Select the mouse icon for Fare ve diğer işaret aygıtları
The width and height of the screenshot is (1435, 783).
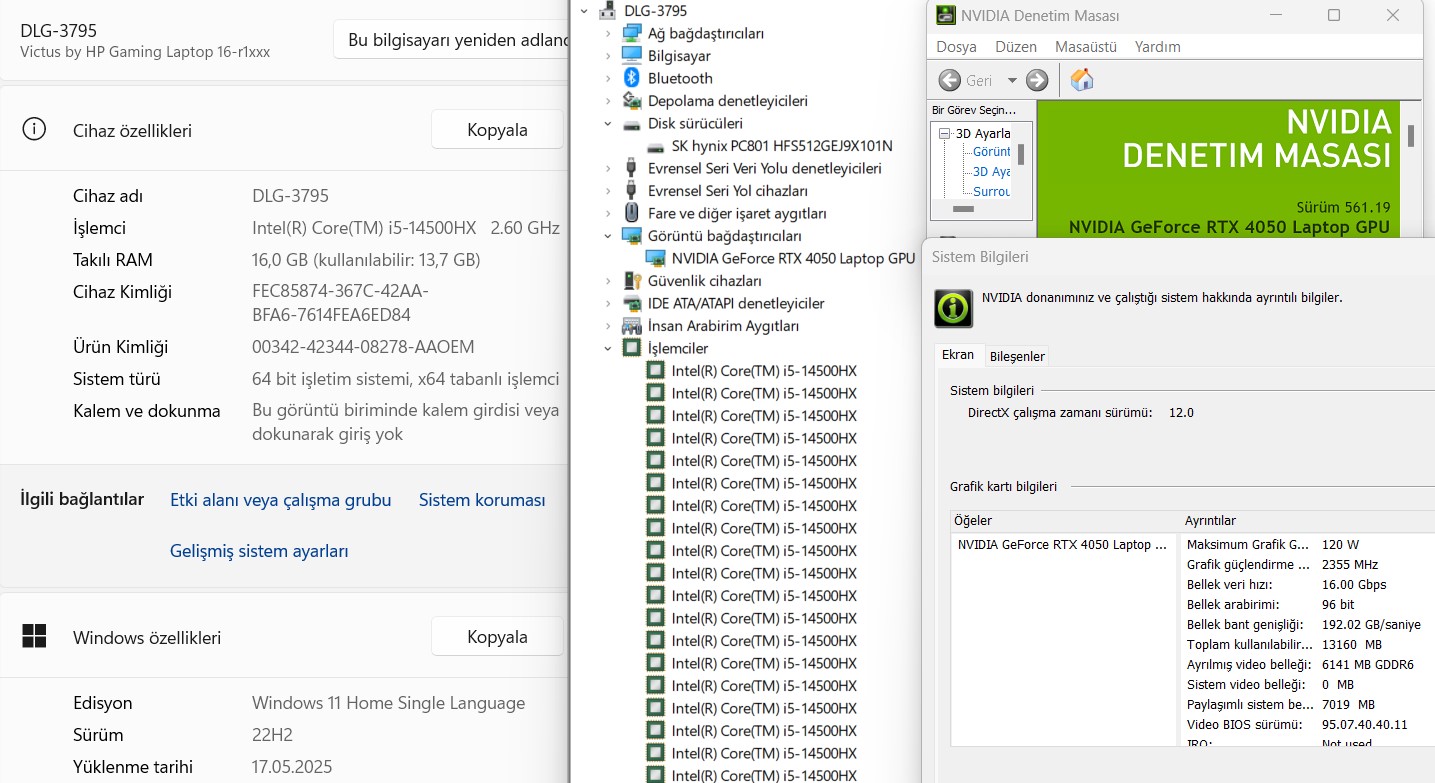[631, 213]
